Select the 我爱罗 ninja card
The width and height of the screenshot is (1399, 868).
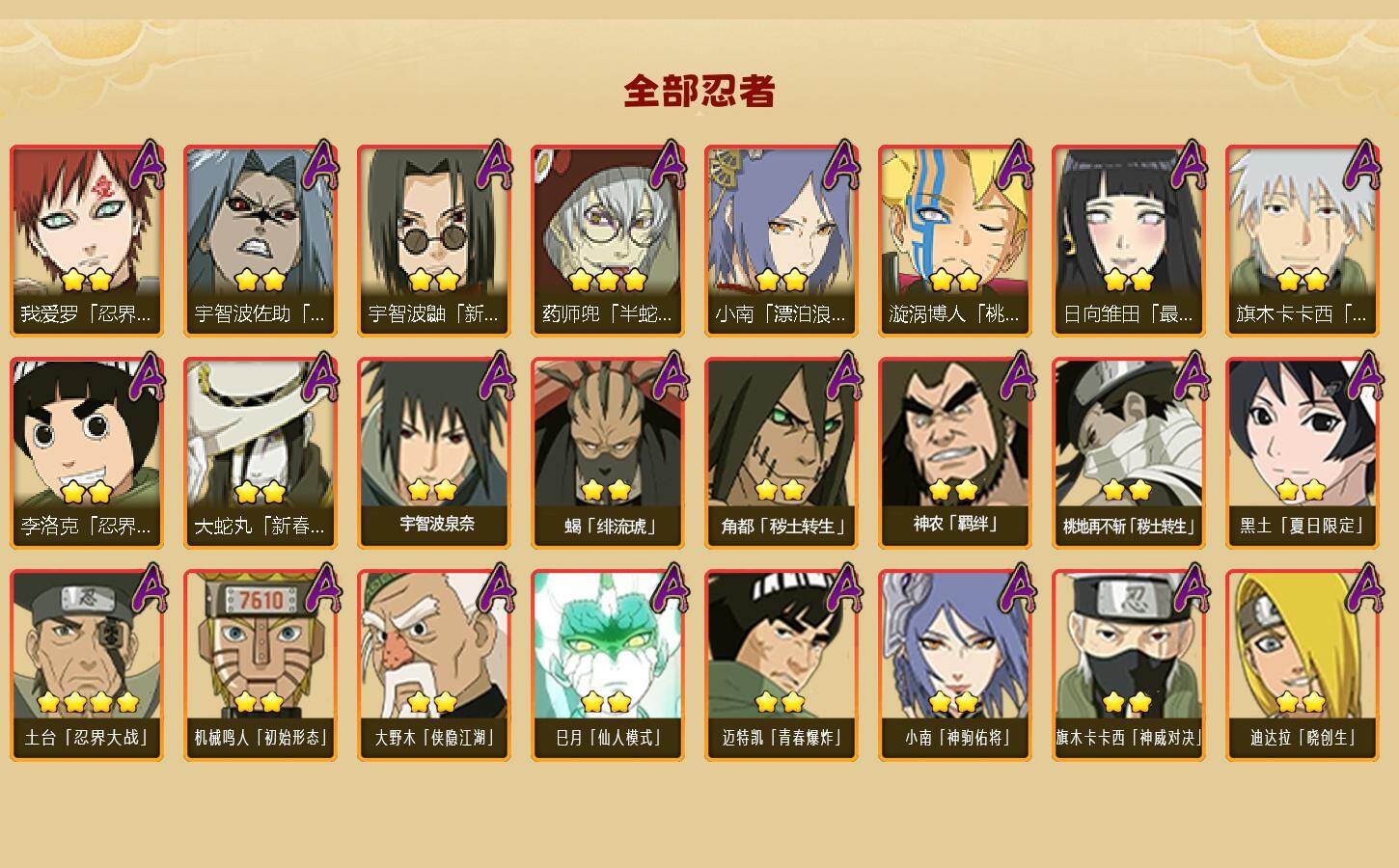[x=87, y=241]
